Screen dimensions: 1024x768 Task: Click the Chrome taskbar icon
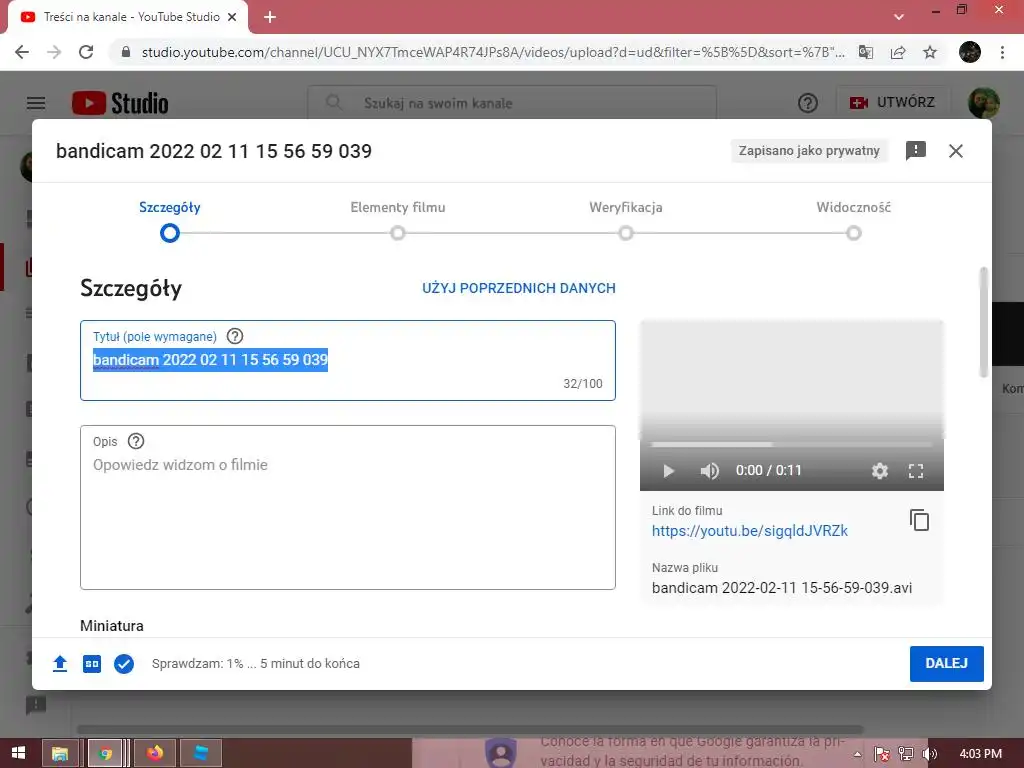pyautogui.click(x=105, y=754)
